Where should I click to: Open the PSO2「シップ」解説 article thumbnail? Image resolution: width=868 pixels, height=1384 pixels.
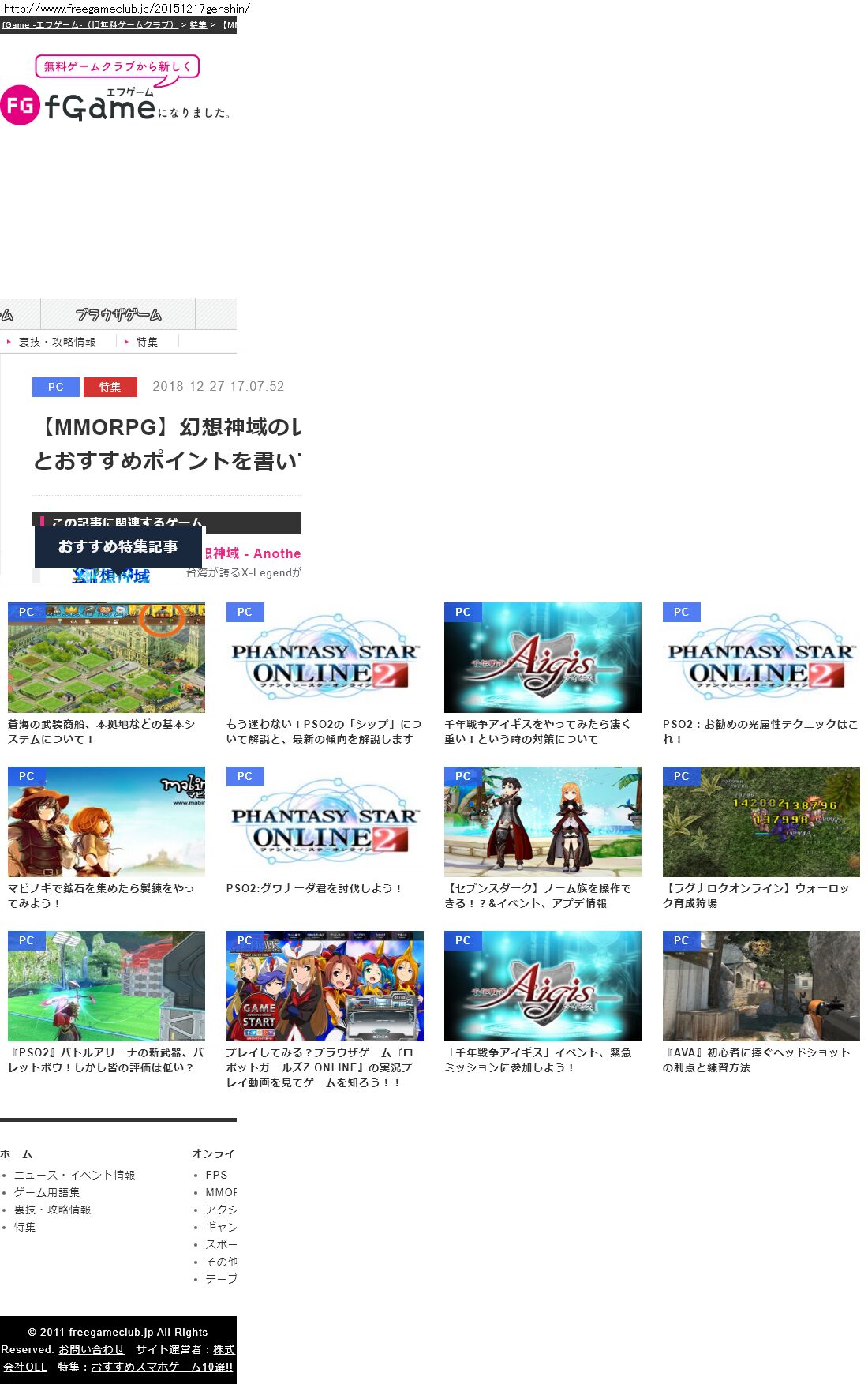325,658
